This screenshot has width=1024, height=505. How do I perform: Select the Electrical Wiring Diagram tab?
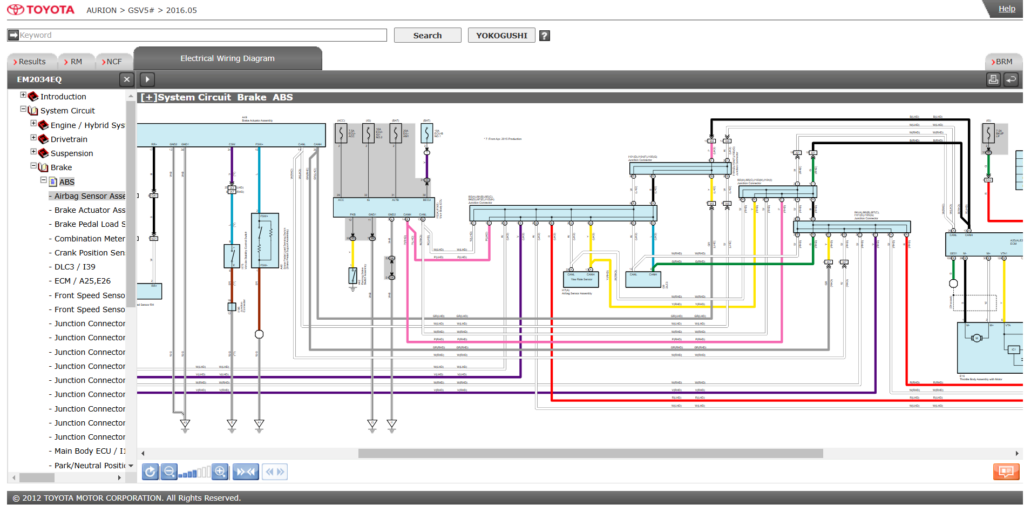tap(227, 58)
